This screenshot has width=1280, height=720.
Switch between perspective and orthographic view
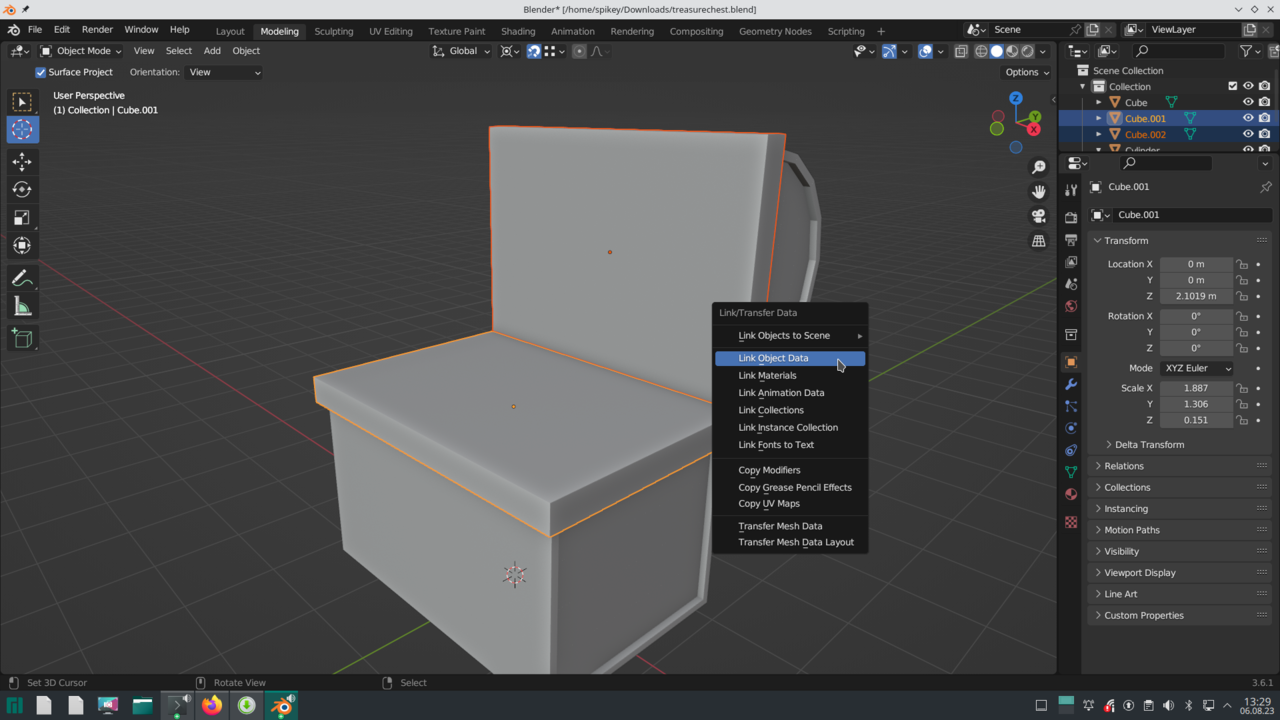1039,241
